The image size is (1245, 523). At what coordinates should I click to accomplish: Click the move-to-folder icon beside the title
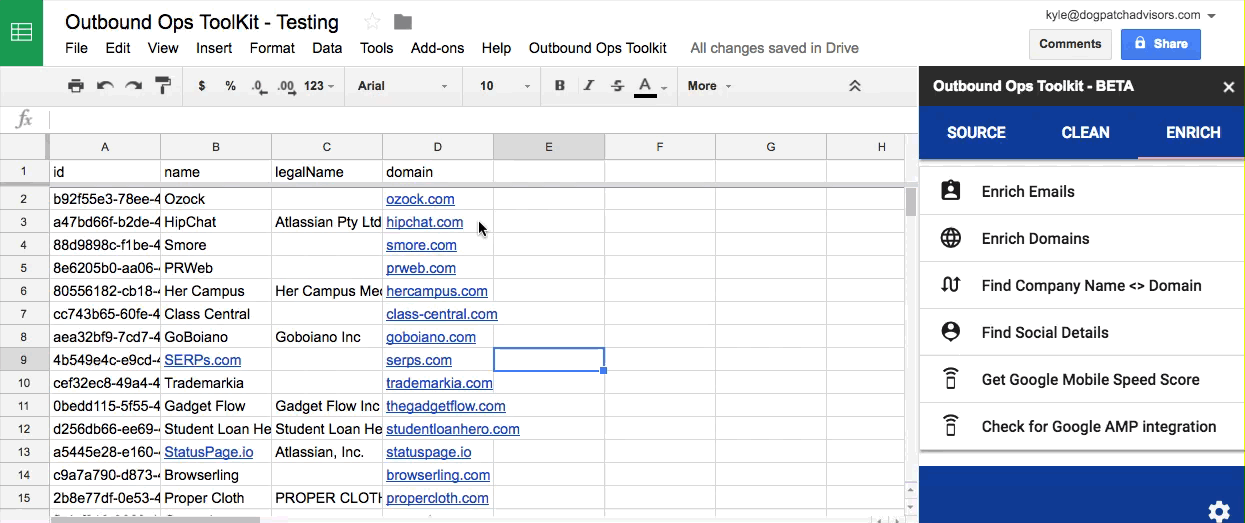pos(403,22)
